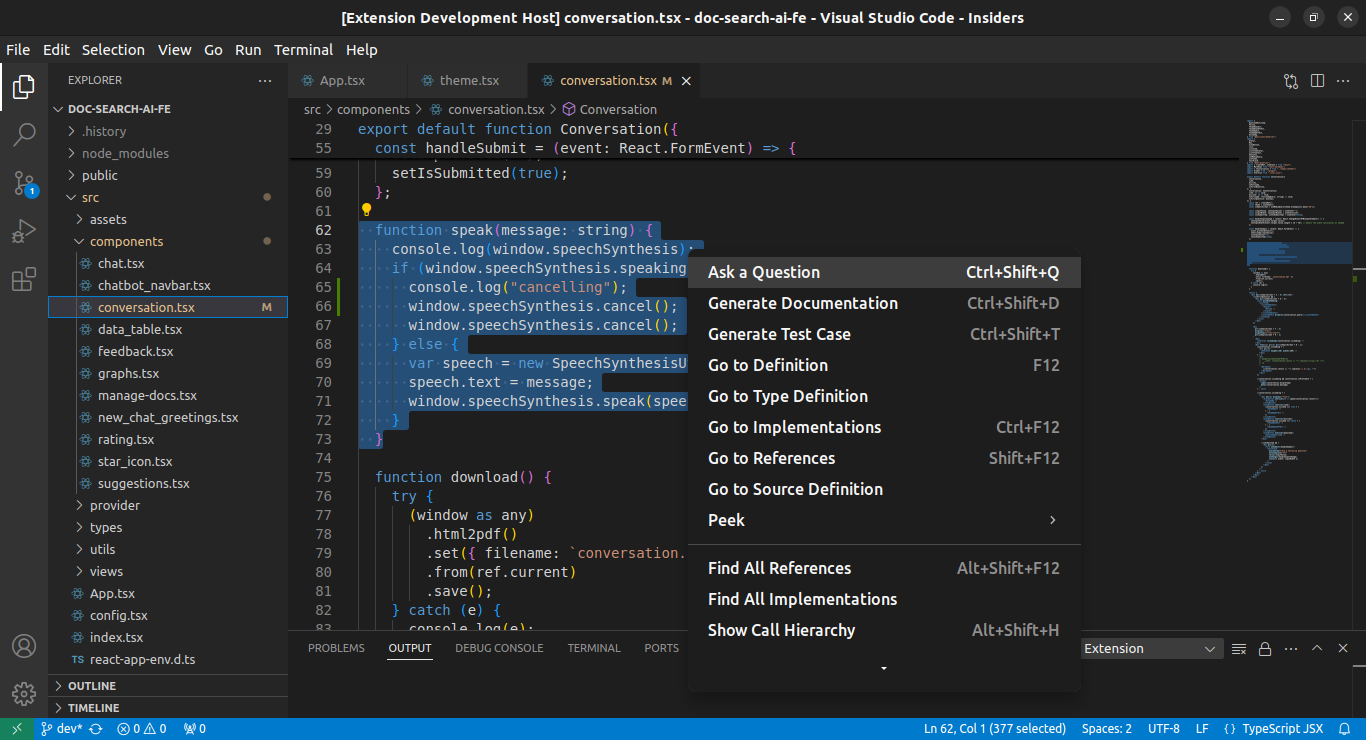The image size is (1366, 740).
Task: Expand the OUTLINE section
Action: click(x=92, y=686)
